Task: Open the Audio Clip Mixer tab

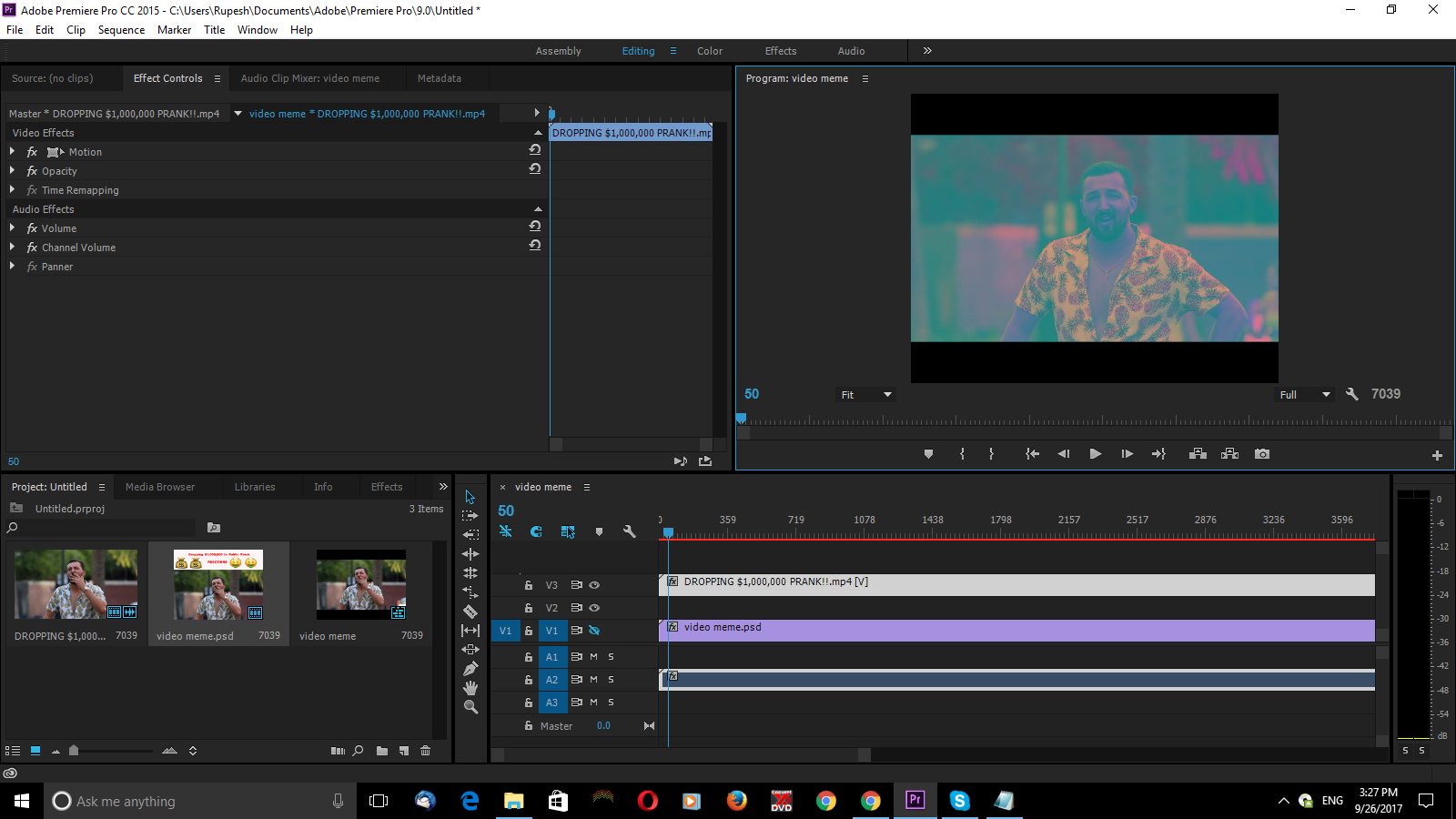Action: 310,78
